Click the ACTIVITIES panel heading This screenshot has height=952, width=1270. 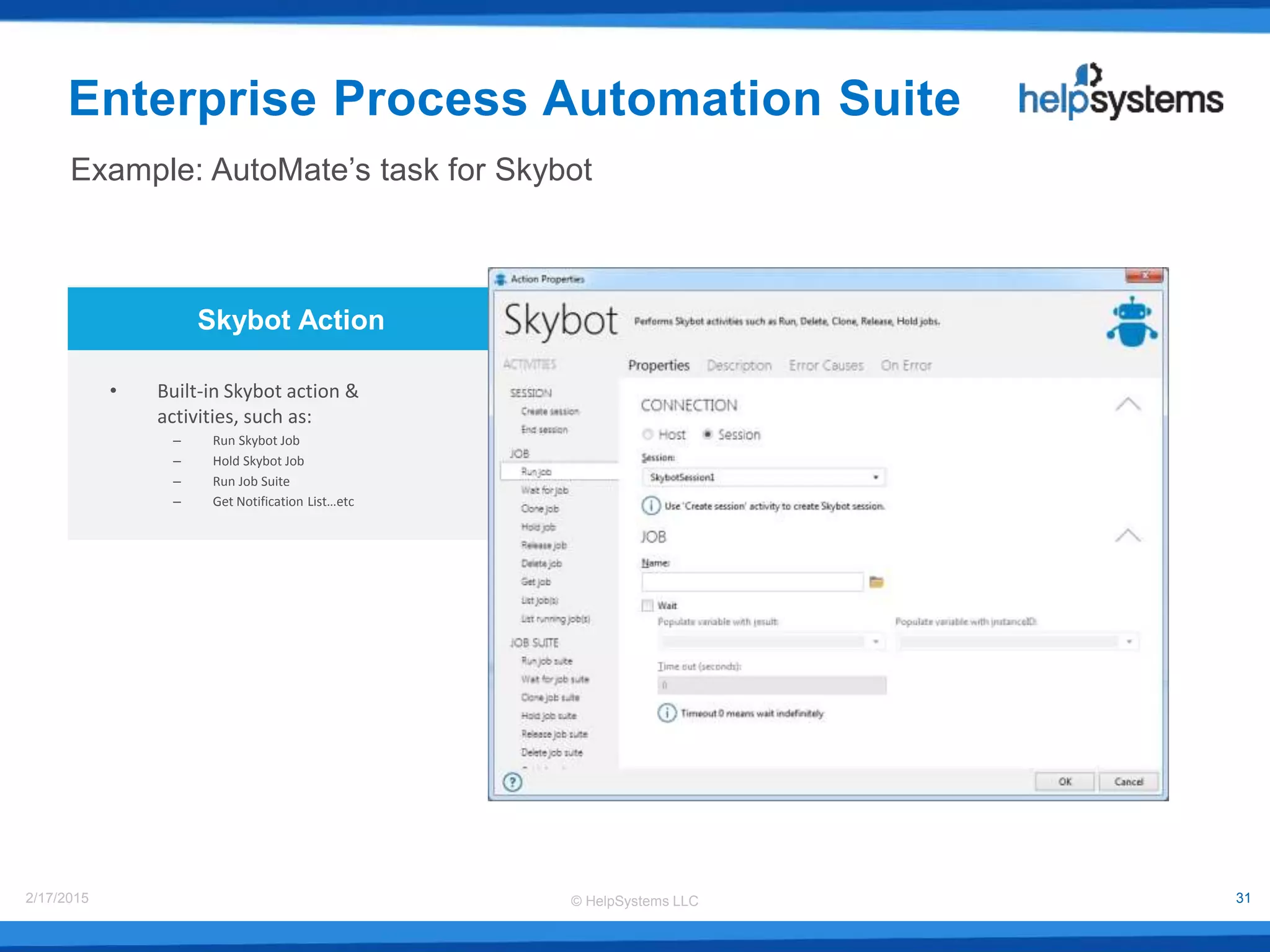[529, 364]
